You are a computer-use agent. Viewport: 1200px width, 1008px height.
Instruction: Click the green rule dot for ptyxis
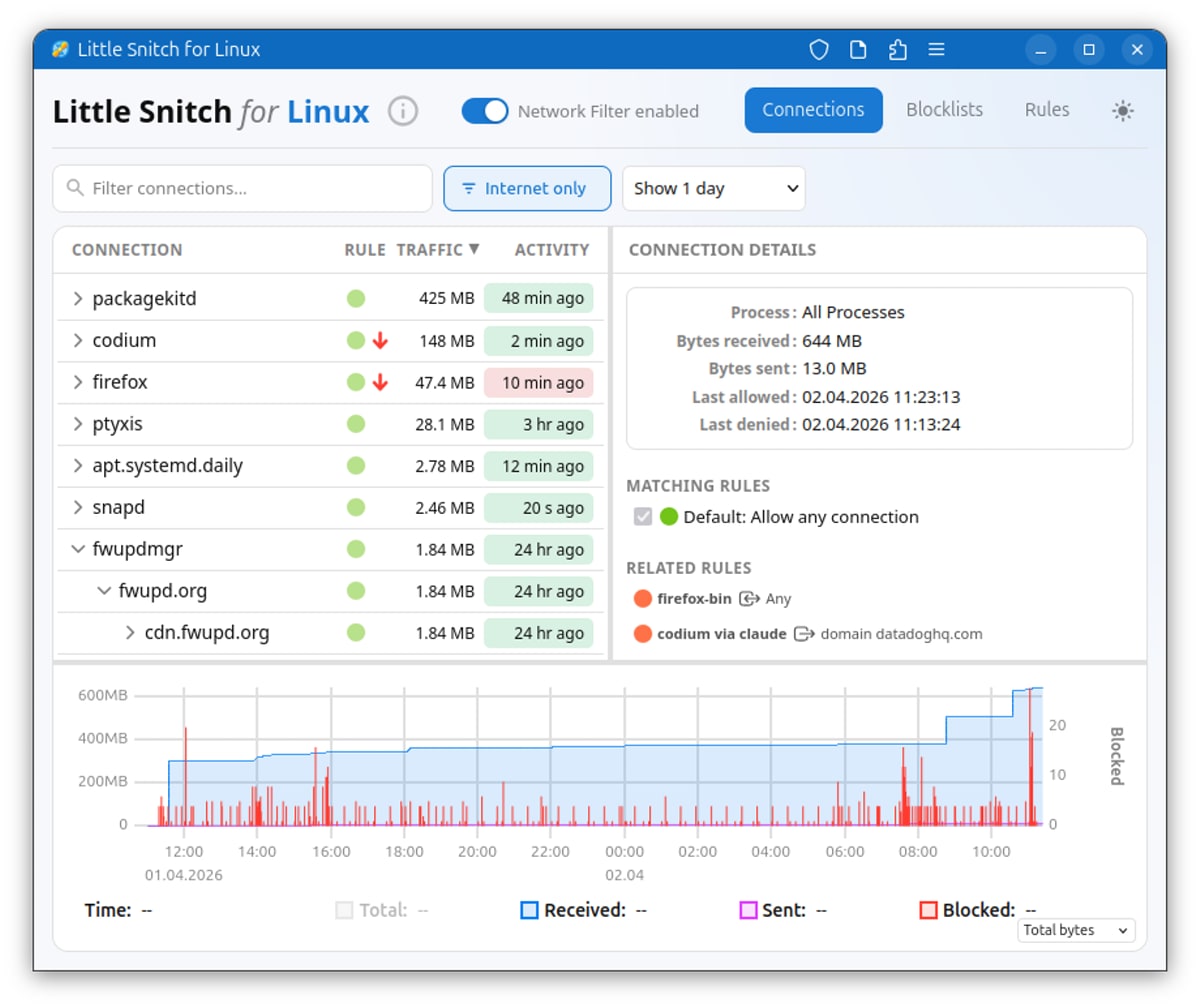[356, 424]
